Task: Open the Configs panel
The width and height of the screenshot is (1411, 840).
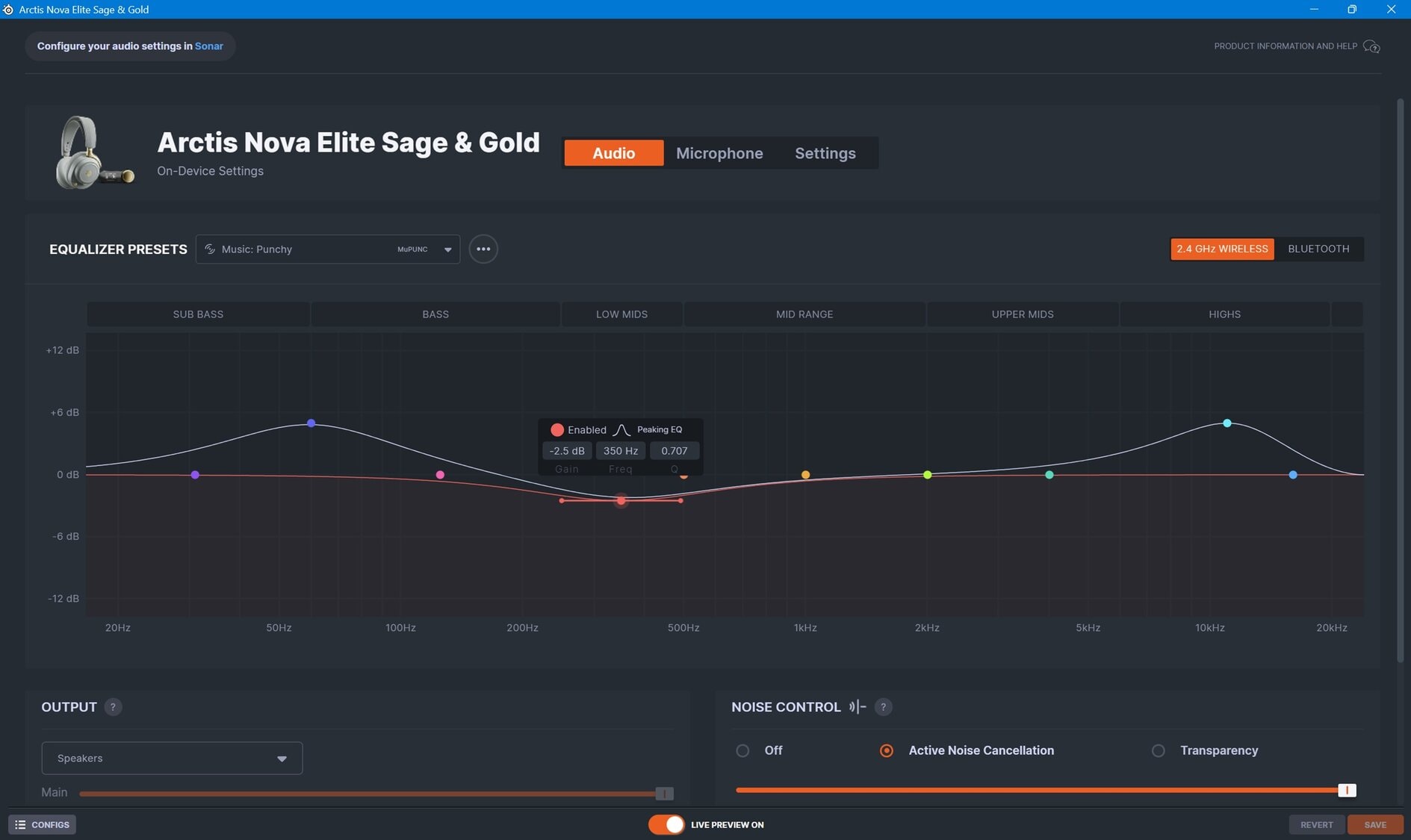Action: [43, 824]
